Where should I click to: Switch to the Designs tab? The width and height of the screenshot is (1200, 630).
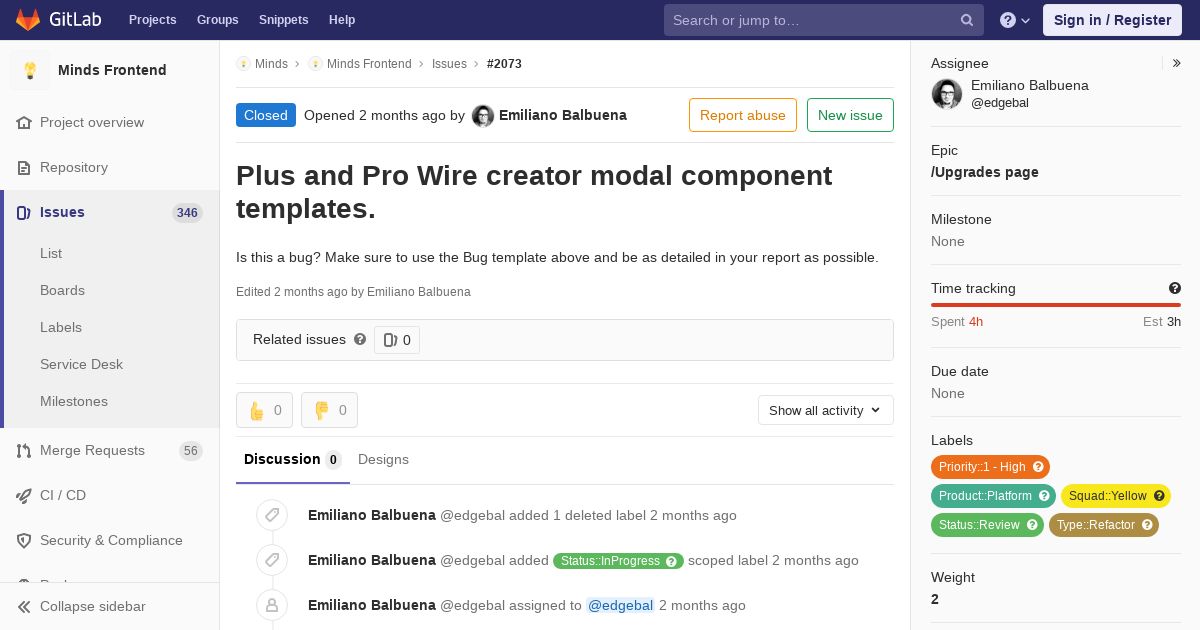383,460
